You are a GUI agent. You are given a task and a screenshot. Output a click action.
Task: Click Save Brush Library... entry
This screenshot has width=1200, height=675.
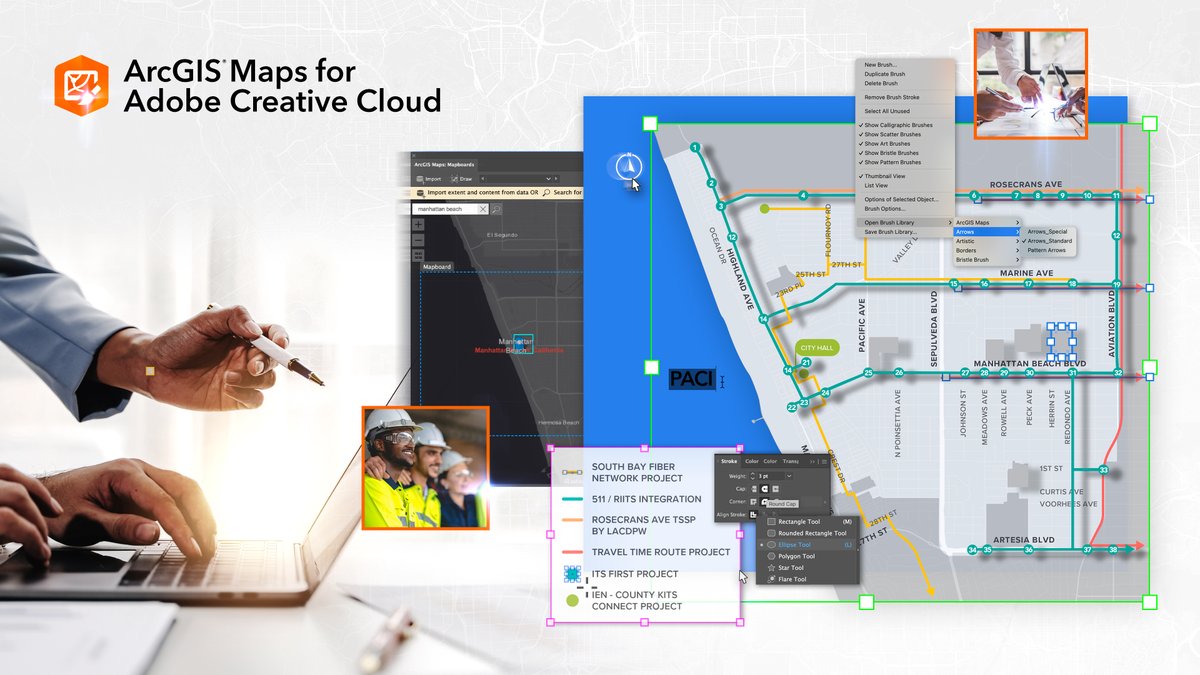(890, 231)
